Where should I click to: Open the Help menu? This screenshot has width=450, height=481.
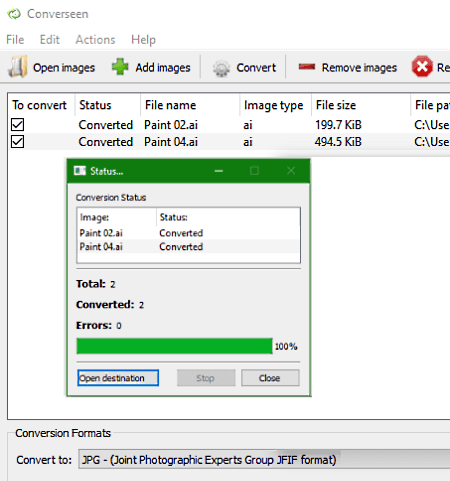[143, 40]
